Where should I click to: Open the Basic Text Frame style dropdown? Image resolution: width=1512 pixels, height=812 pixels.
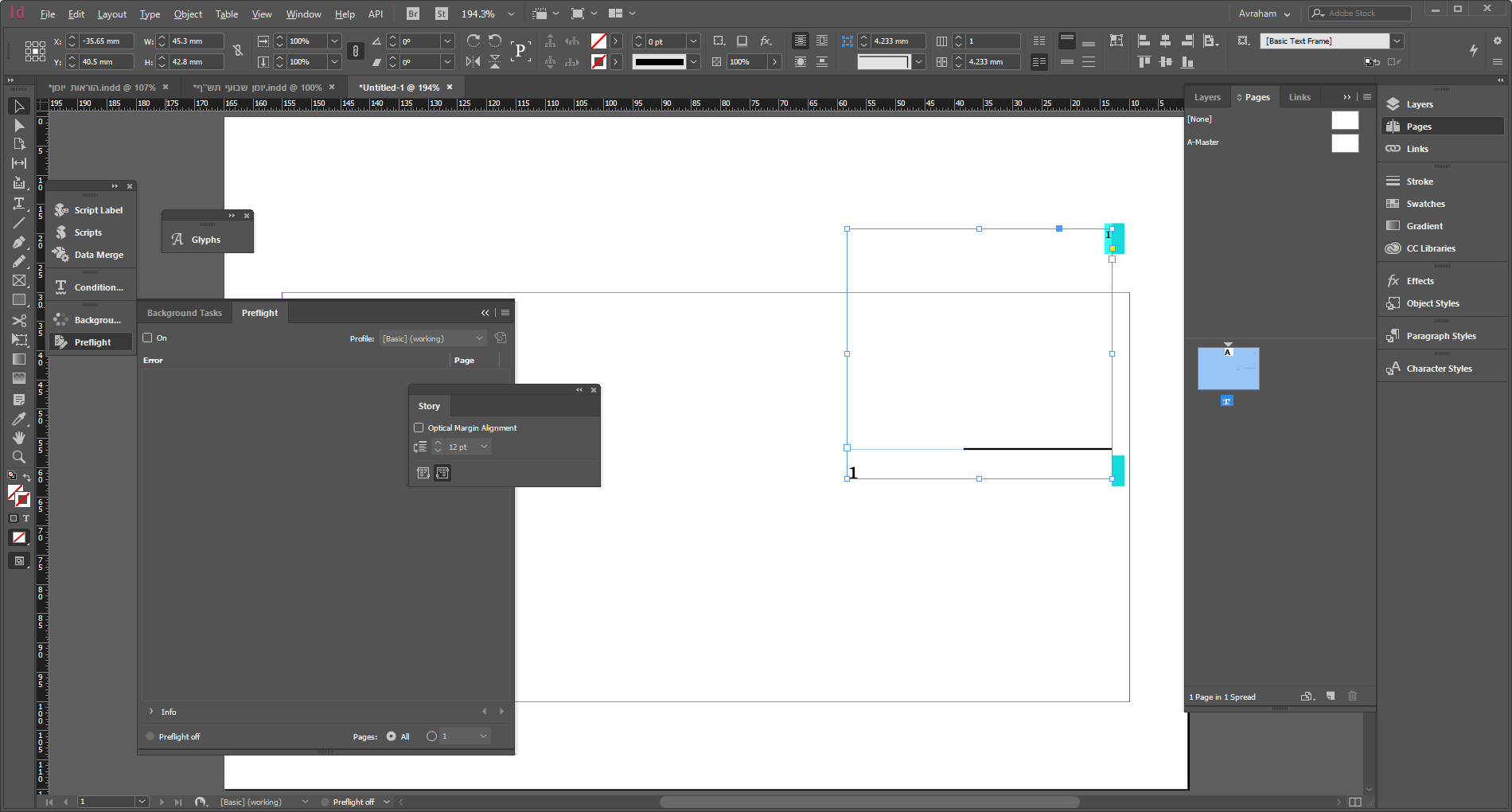pyautogui.click(x=1397, y=41)
